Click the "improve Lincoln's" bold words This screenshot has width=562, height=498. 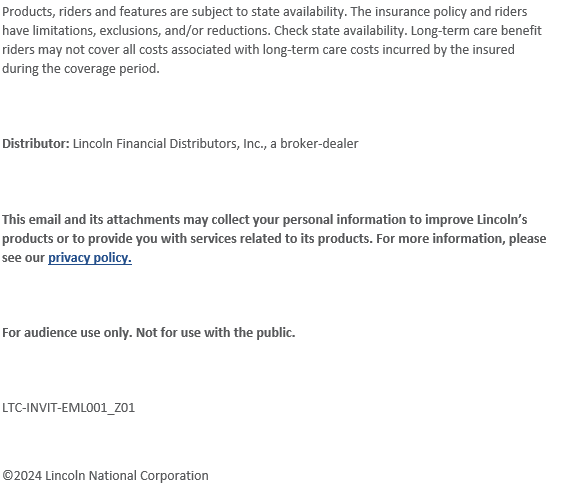pos(476,219)
